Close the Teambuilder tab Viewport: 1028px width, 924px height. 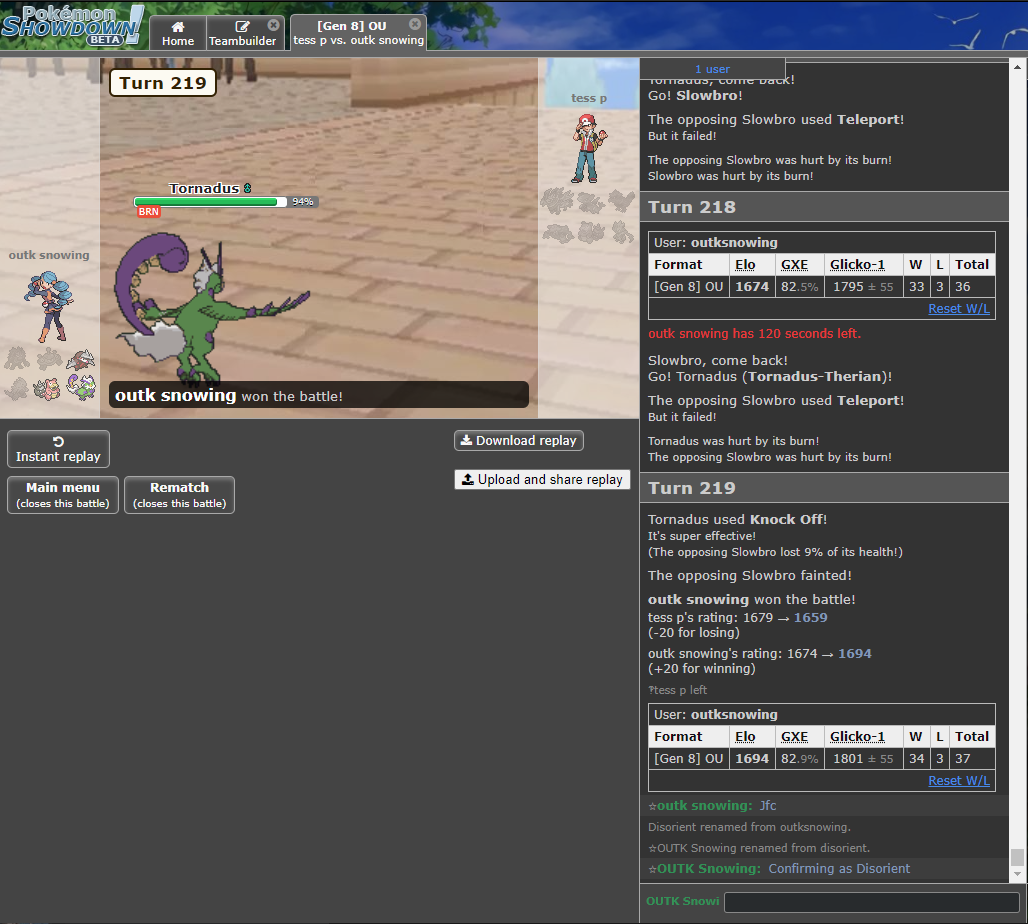pyautogui.click(x=273, y=25)
